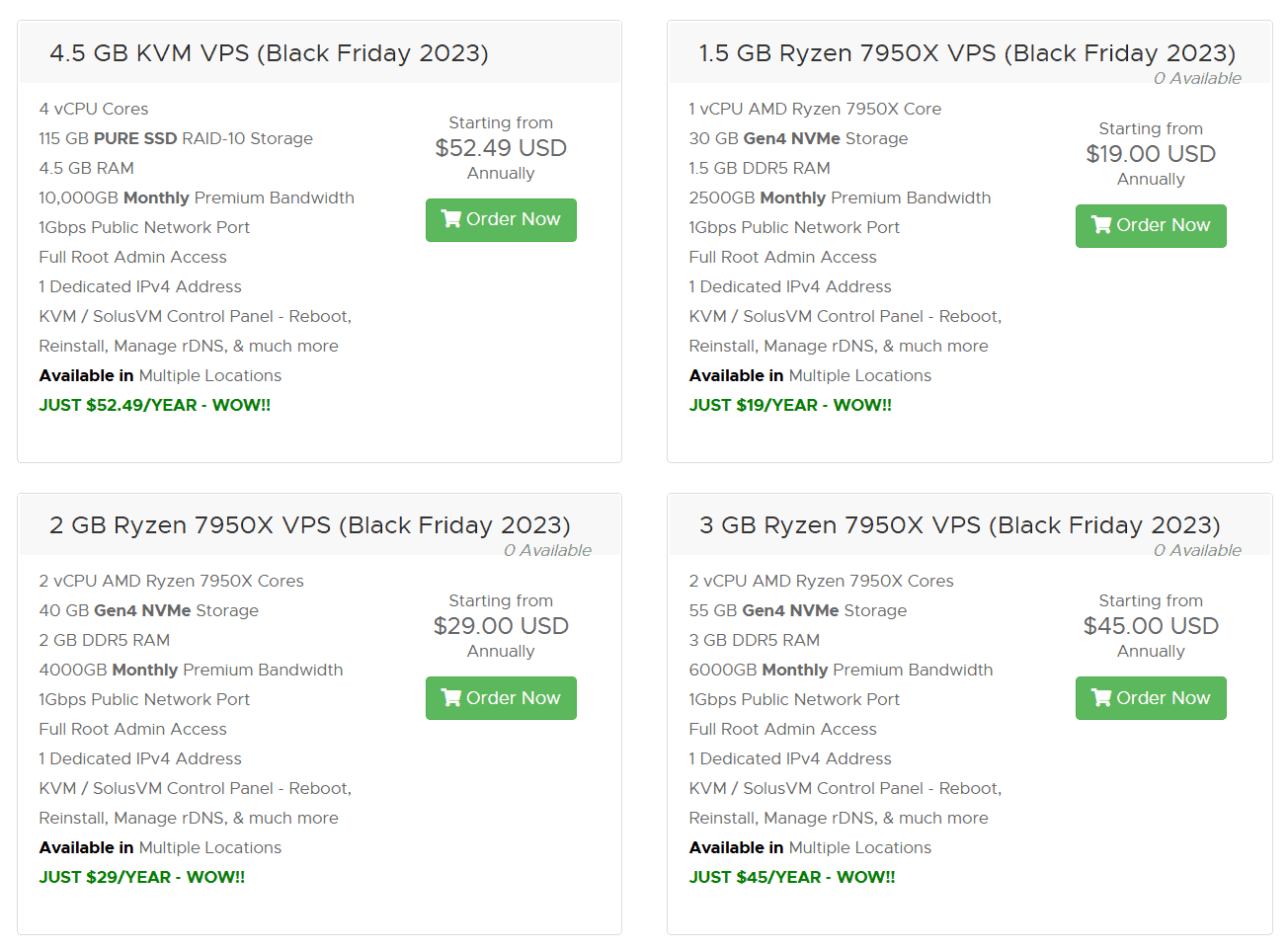Click the $45.00 USD price label
The height and width of the screenshot is (951, 1288).
click(x=1151, y=626)
